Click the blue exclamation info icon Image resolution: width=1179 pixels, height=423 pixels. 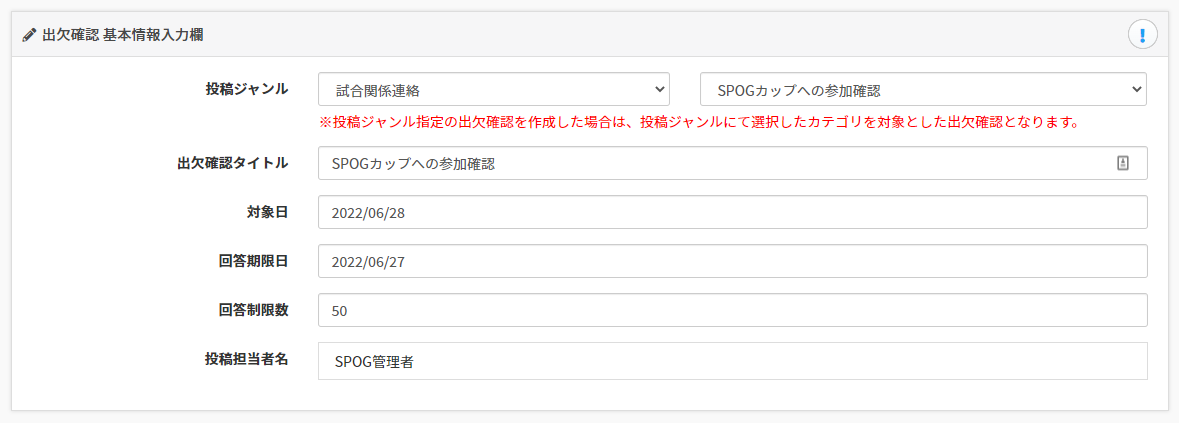tap(1142, 35)
